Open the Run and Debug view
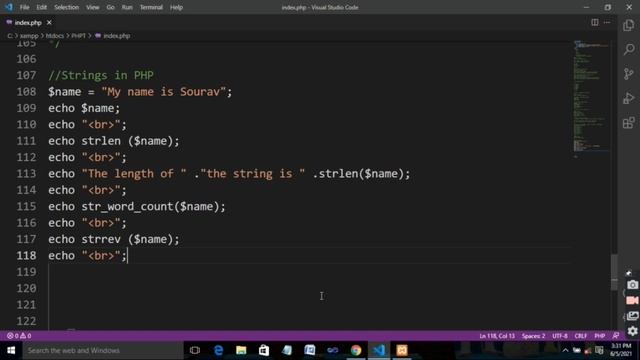Image resolution: width=640 pixels, height=360 pixels. point(629,98)
